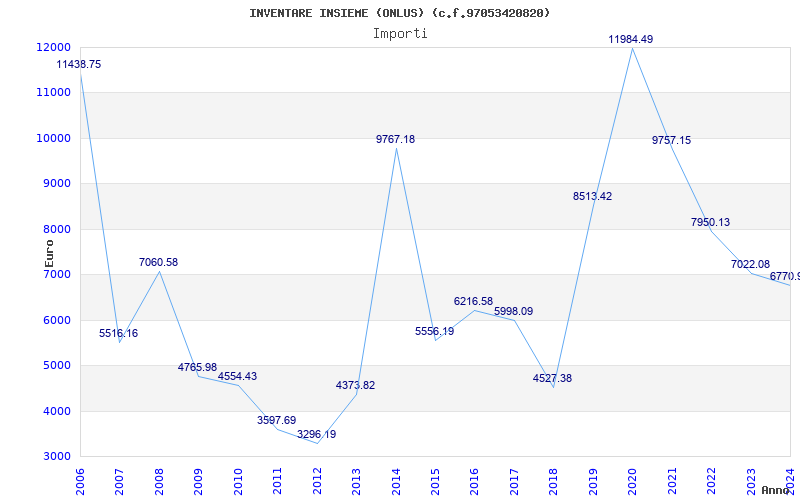
Task: Select the 11438.75 data label
Action: click(x=79, y=64)
